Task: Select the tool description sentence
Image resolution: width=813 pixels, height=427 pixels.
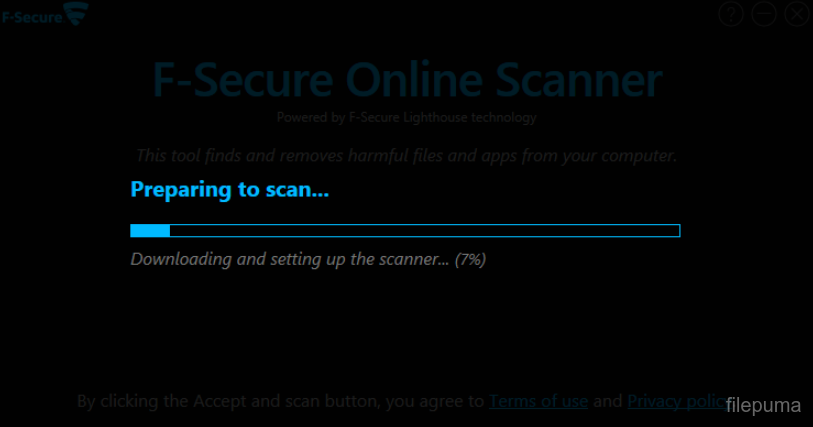Action: (406, 155)
